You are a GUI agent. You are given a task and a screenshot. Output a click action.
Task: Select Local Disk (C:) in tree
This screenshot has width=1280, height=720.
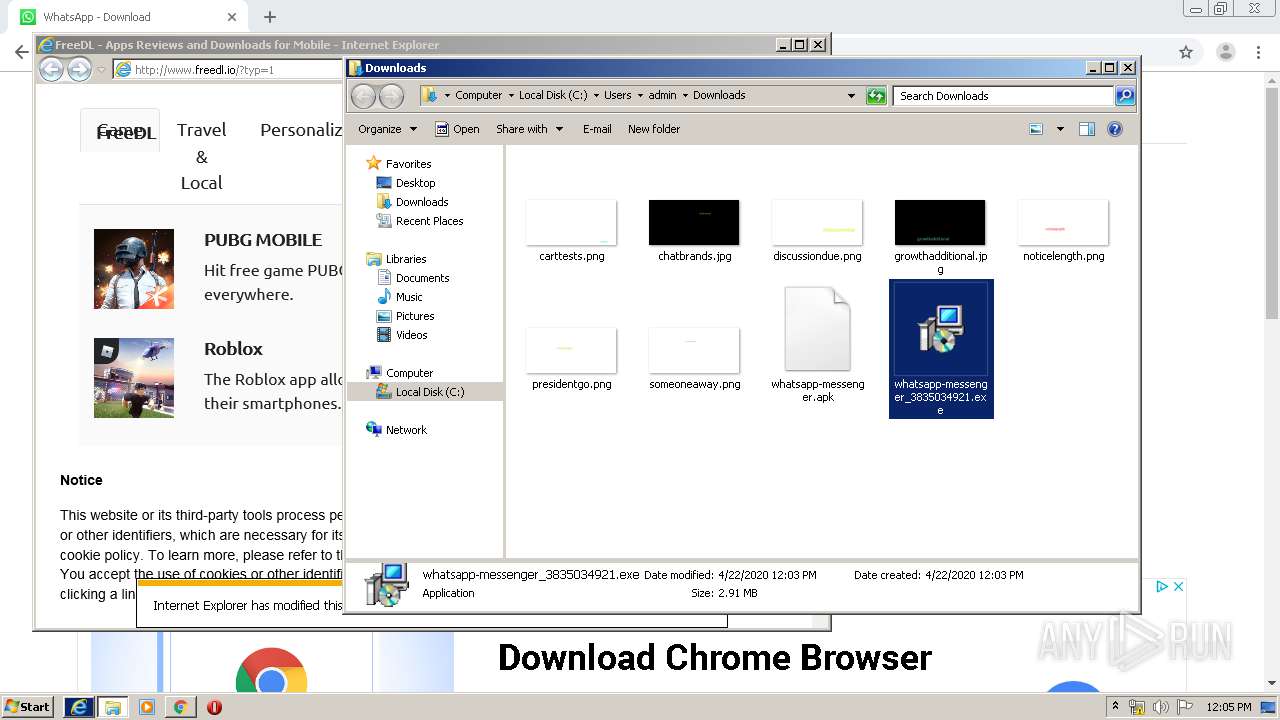pyautogui.click(x=430, y=392)
